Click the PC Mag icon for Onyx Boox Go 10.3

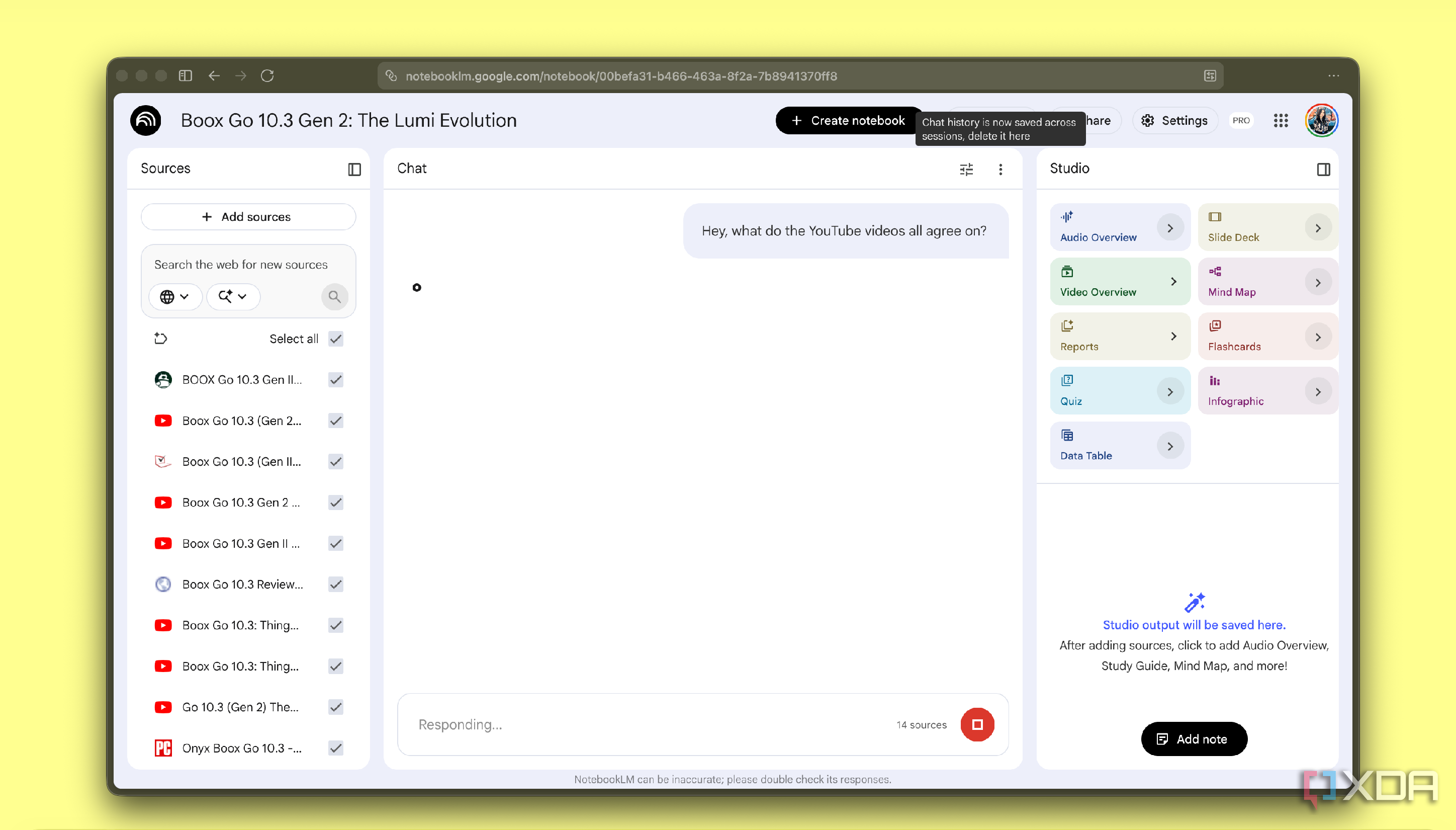[163, 748]
